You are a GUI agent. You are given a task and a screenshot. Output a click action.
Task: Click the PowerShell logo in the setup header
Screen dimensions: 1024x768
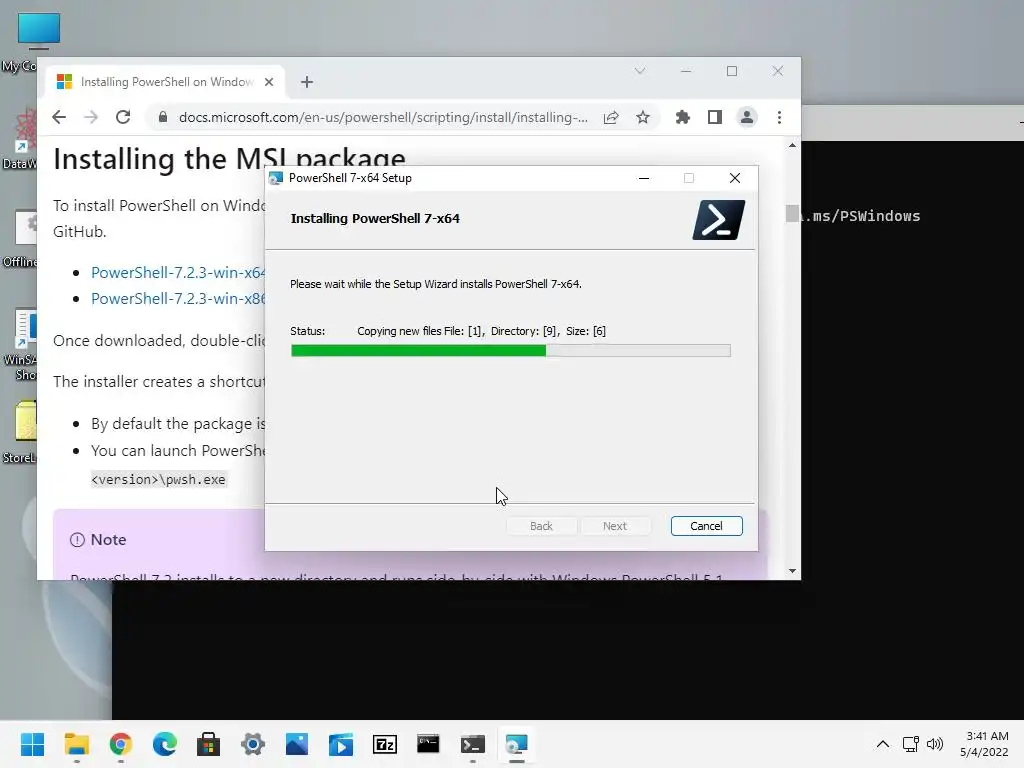click(718, 220)
